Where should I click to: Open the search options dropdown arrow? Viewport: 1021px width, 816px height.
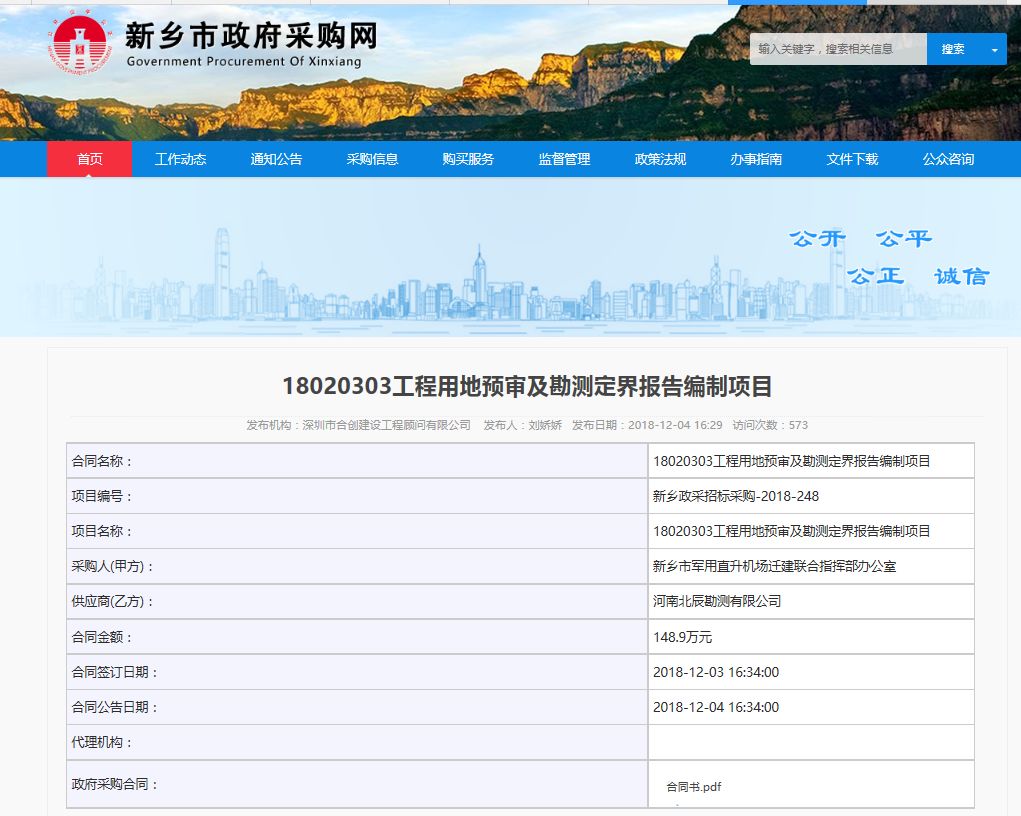click(993, 47)
